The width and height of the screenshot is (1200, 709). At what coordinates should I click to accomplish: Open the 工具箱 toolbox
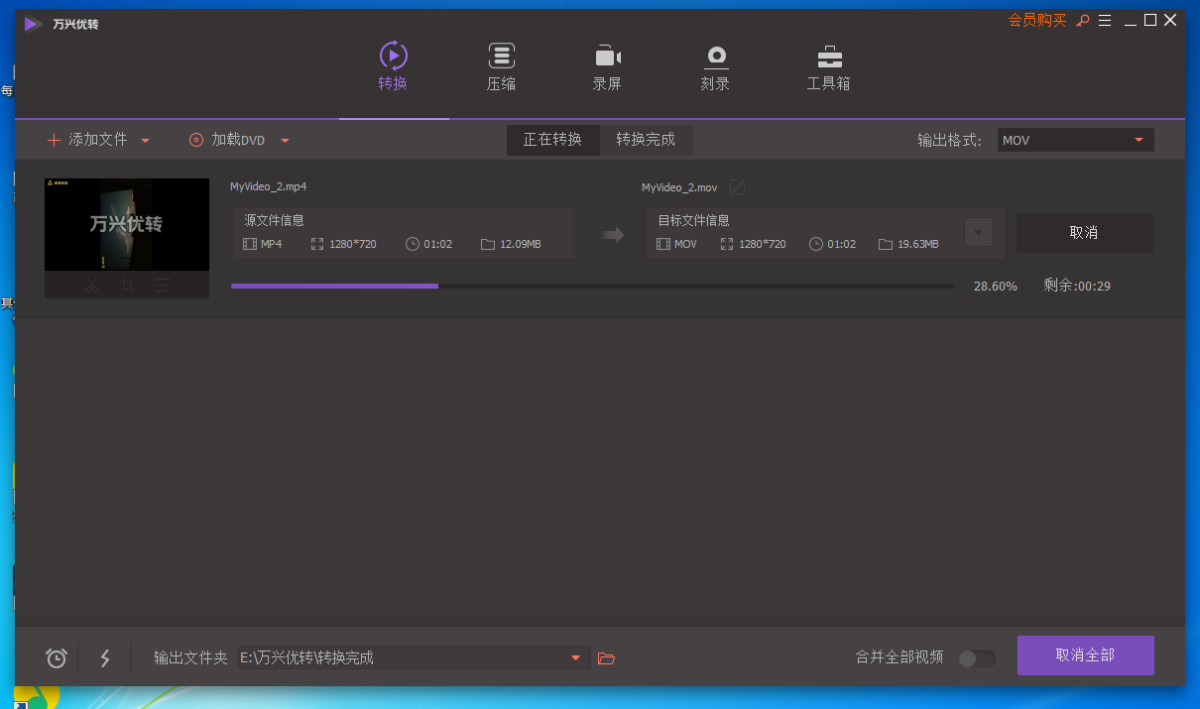[828, 67]
